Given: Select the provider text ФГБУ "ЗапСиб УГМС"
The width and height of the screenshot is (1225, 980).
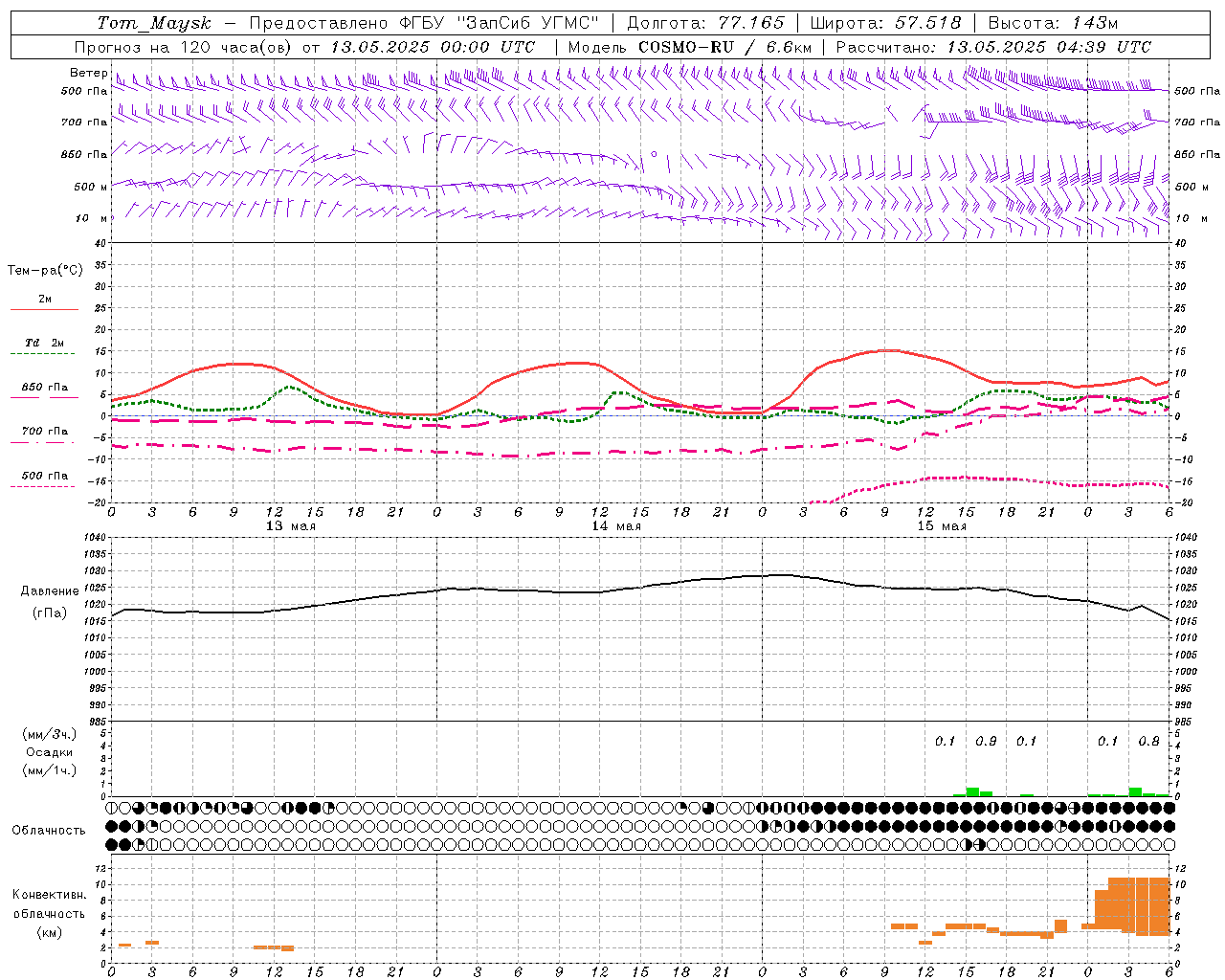Looking at the screenshot, I should [498, 23].
